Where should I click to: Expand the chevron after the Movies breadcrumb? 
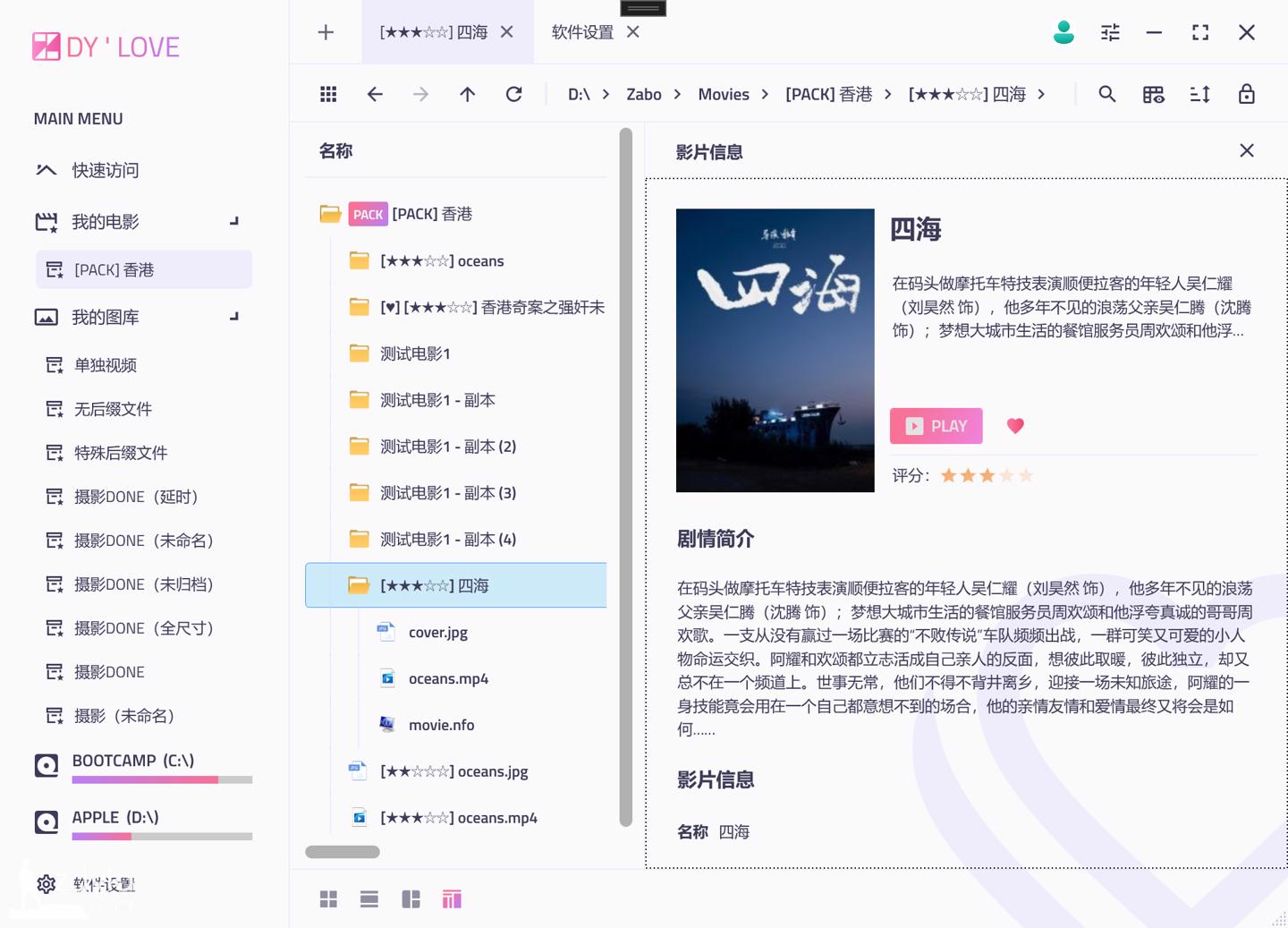765,94
